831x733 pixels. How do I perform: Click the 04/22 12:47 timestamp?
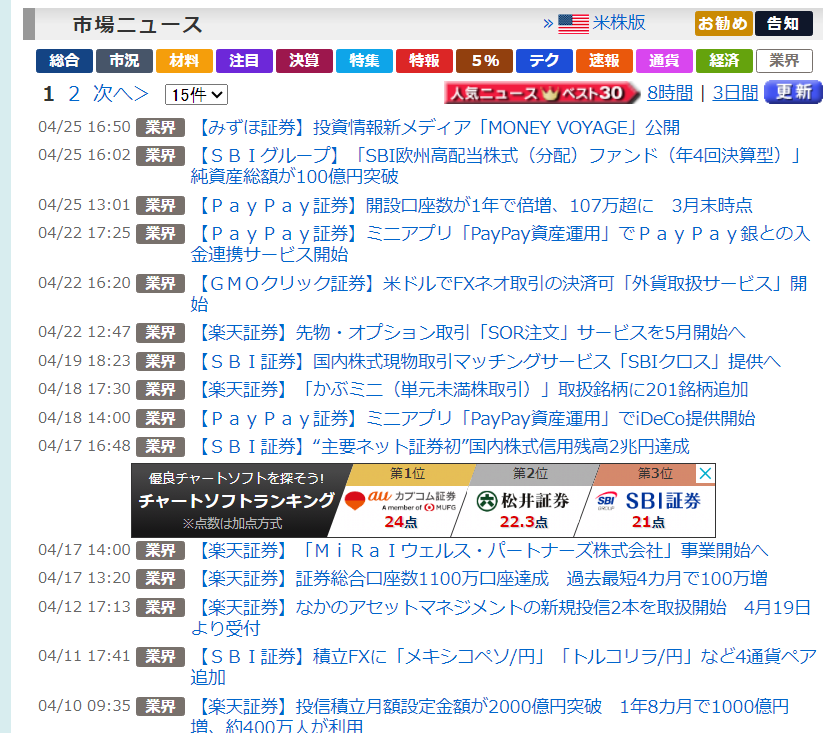coord(84,332)
